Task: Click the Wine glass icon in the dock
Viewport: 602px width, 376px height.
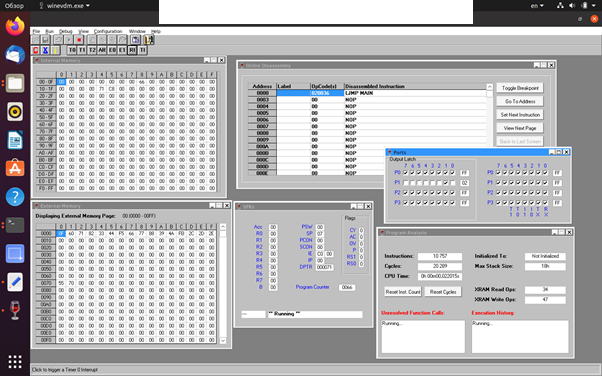Action: coord(15,310)
